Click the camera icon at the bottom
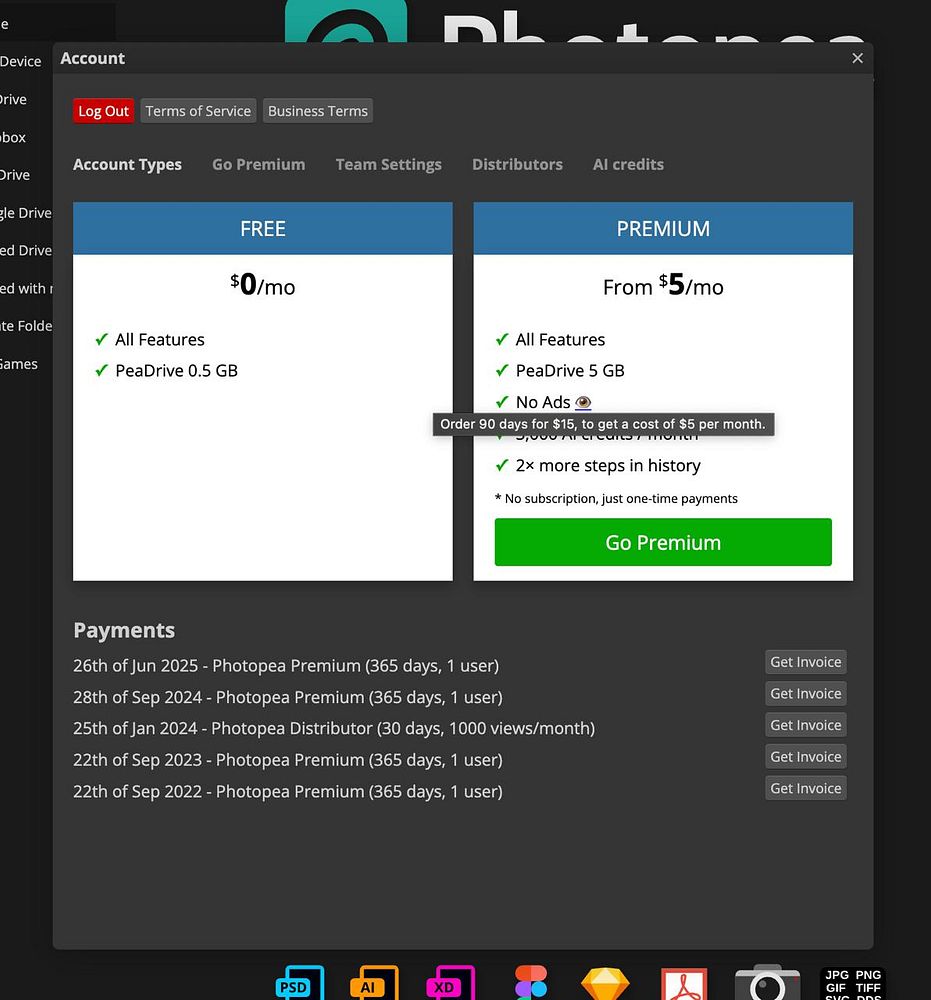 click(x=767, y=983)
